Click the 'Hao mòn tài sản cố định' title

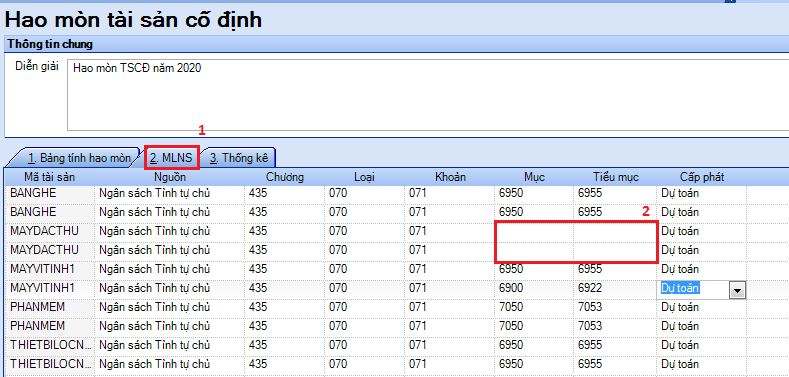coord(133,20)
